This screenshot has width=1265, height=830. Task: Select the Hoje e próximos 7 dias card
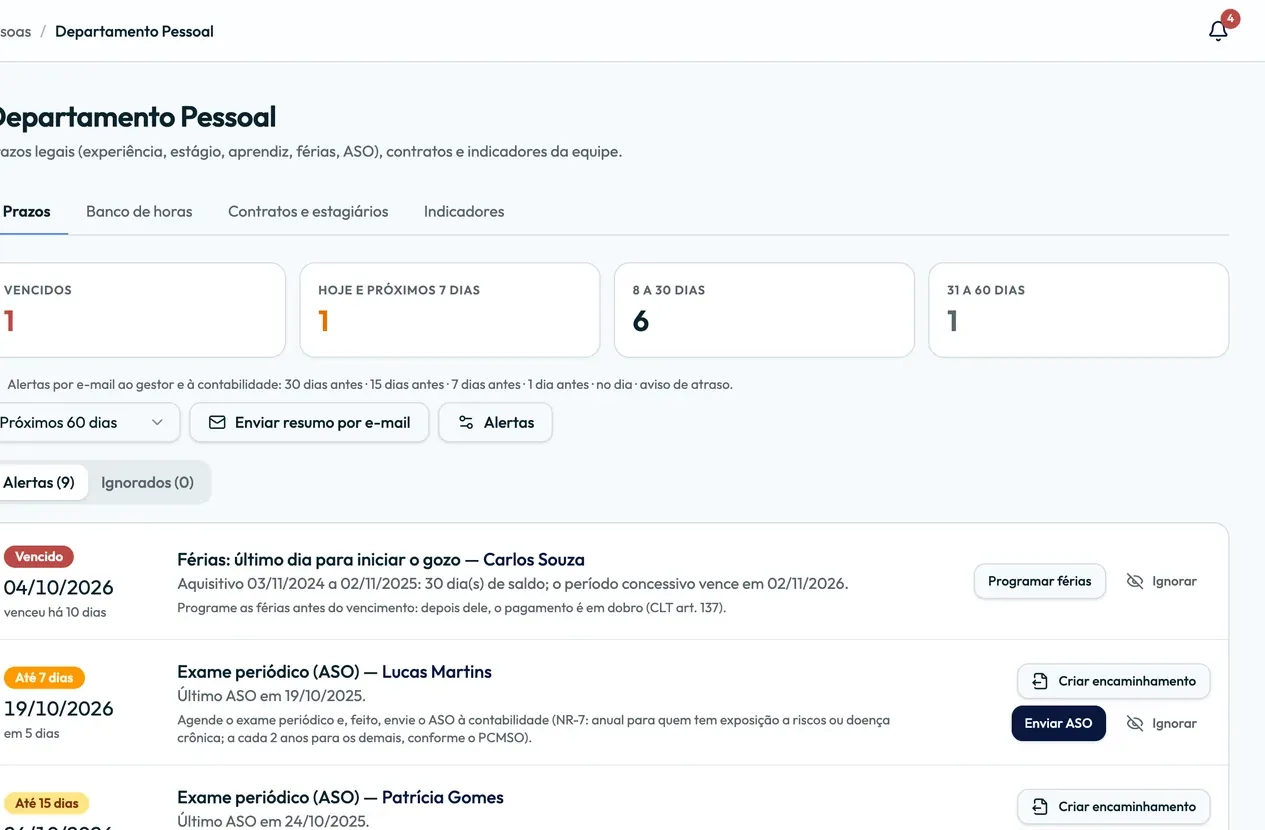(x=450, y=310)
